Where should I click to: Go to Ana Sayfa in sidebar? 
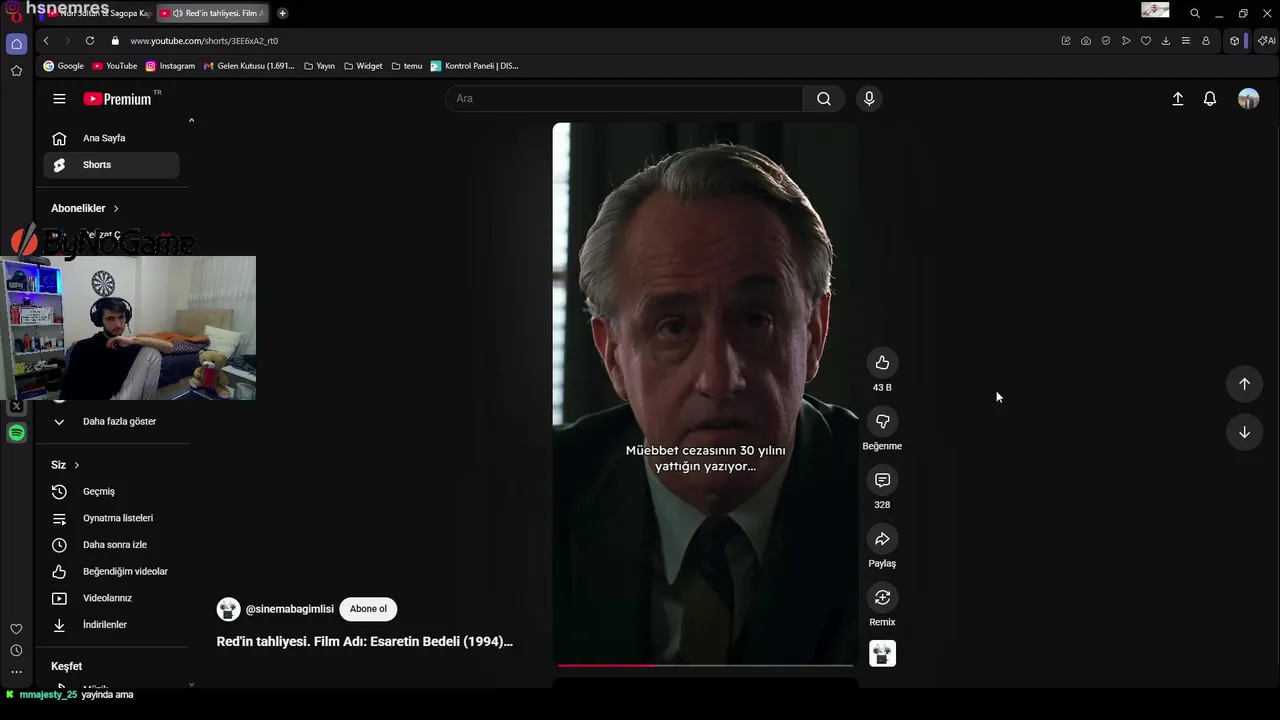(111, 138)
